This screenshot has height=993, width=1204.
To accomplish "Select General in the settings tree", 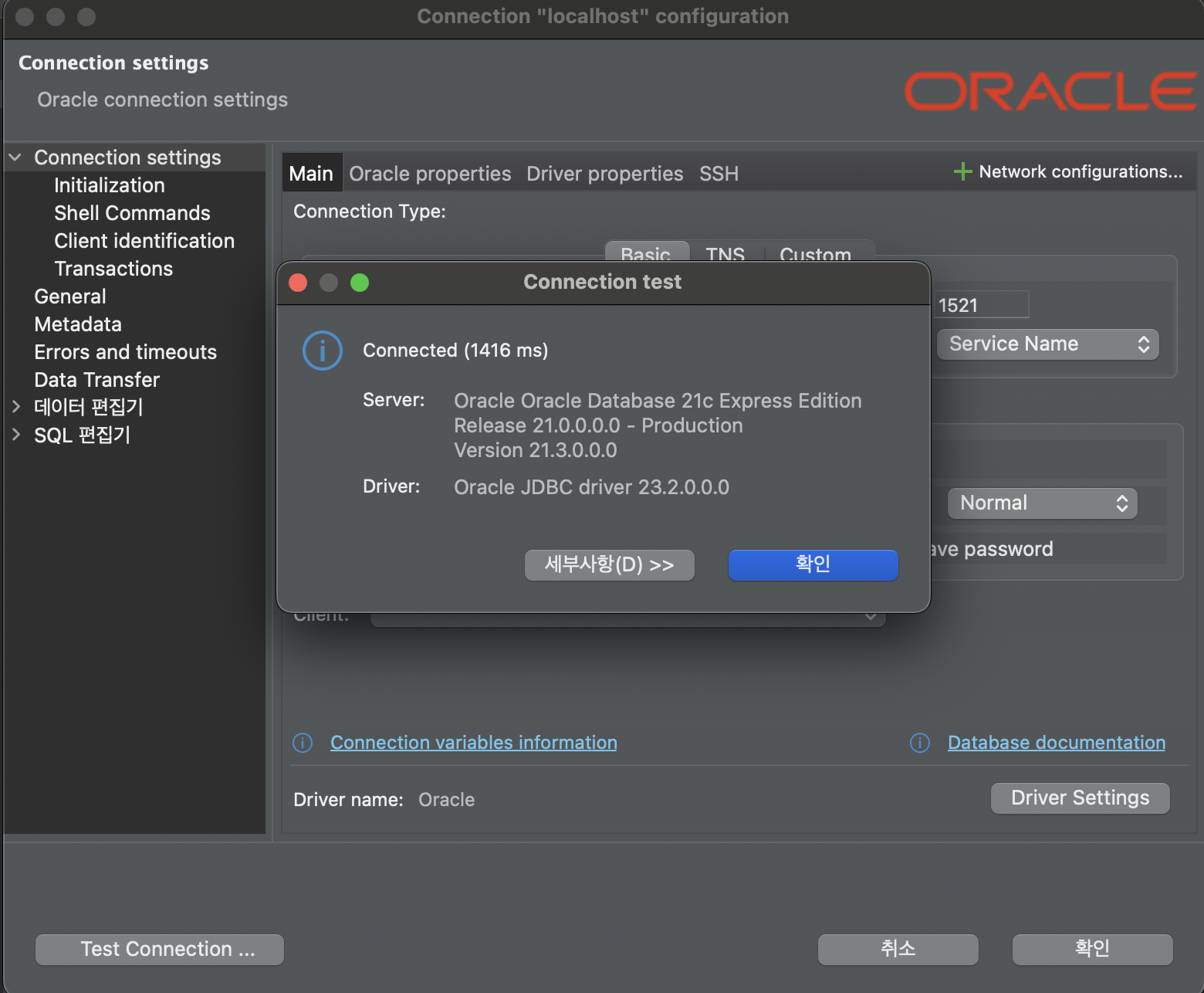I will click(x=70, y=297).
